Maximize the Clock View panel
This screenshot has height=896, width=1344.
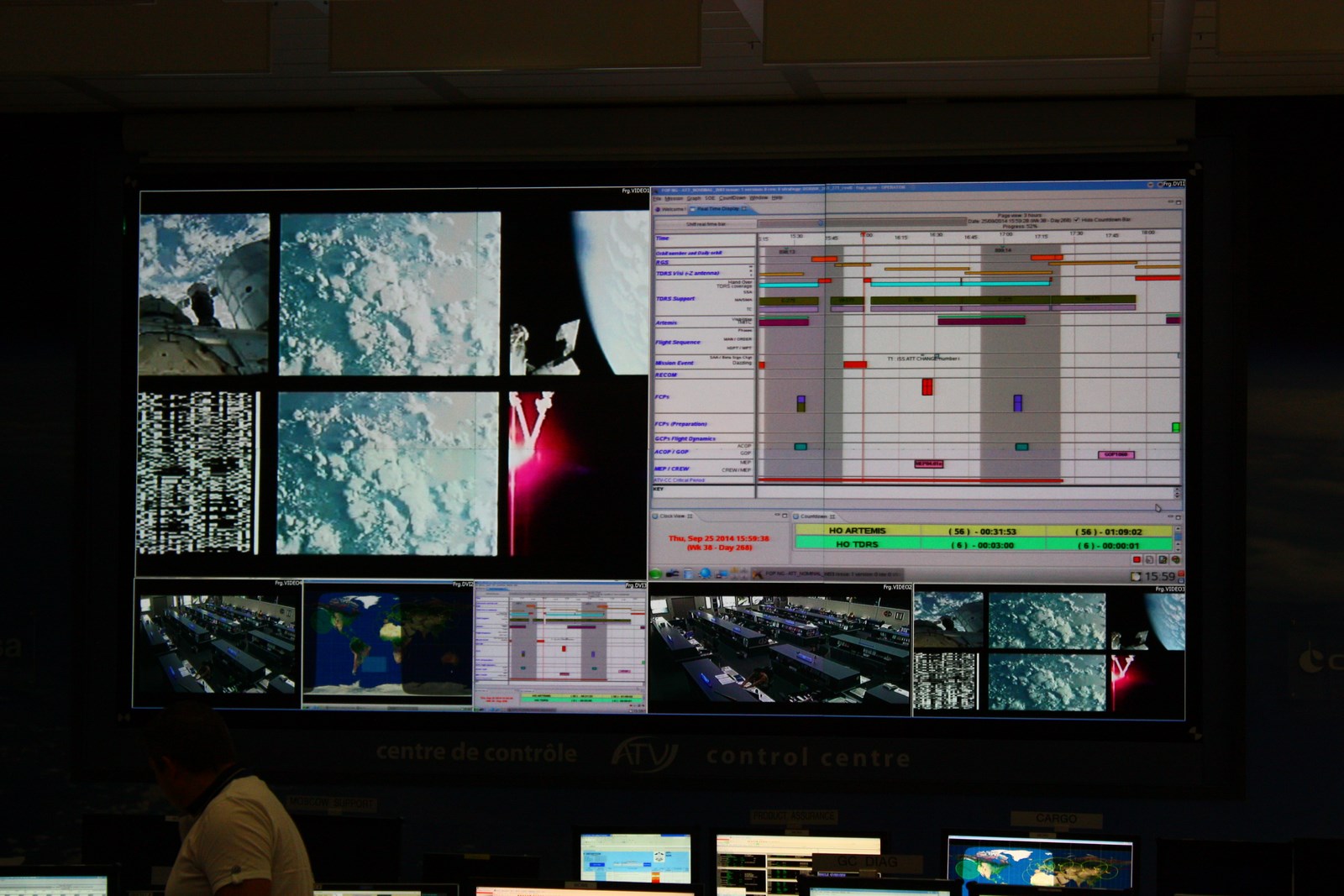click(785, 516)
